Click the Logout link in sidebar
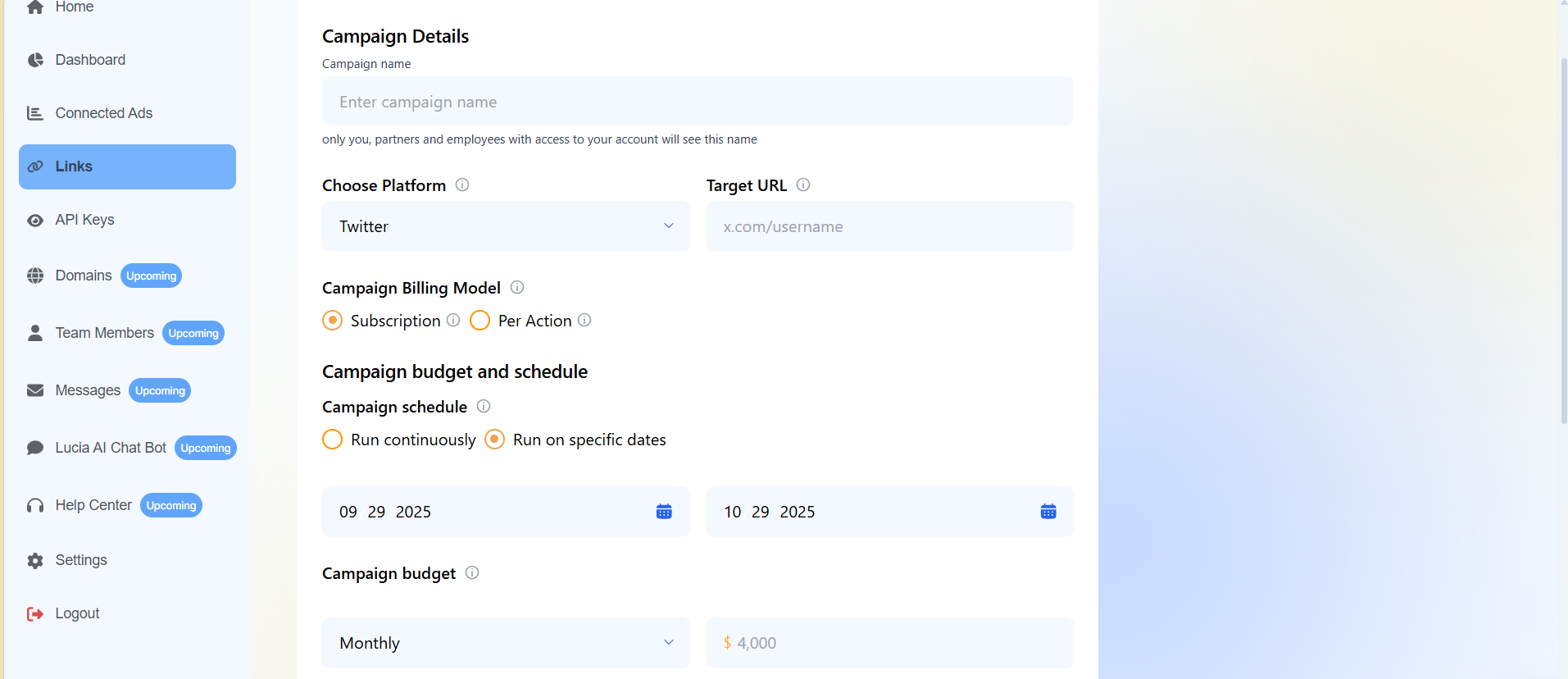Screen dimensions: 1568x679 (77, 613)
